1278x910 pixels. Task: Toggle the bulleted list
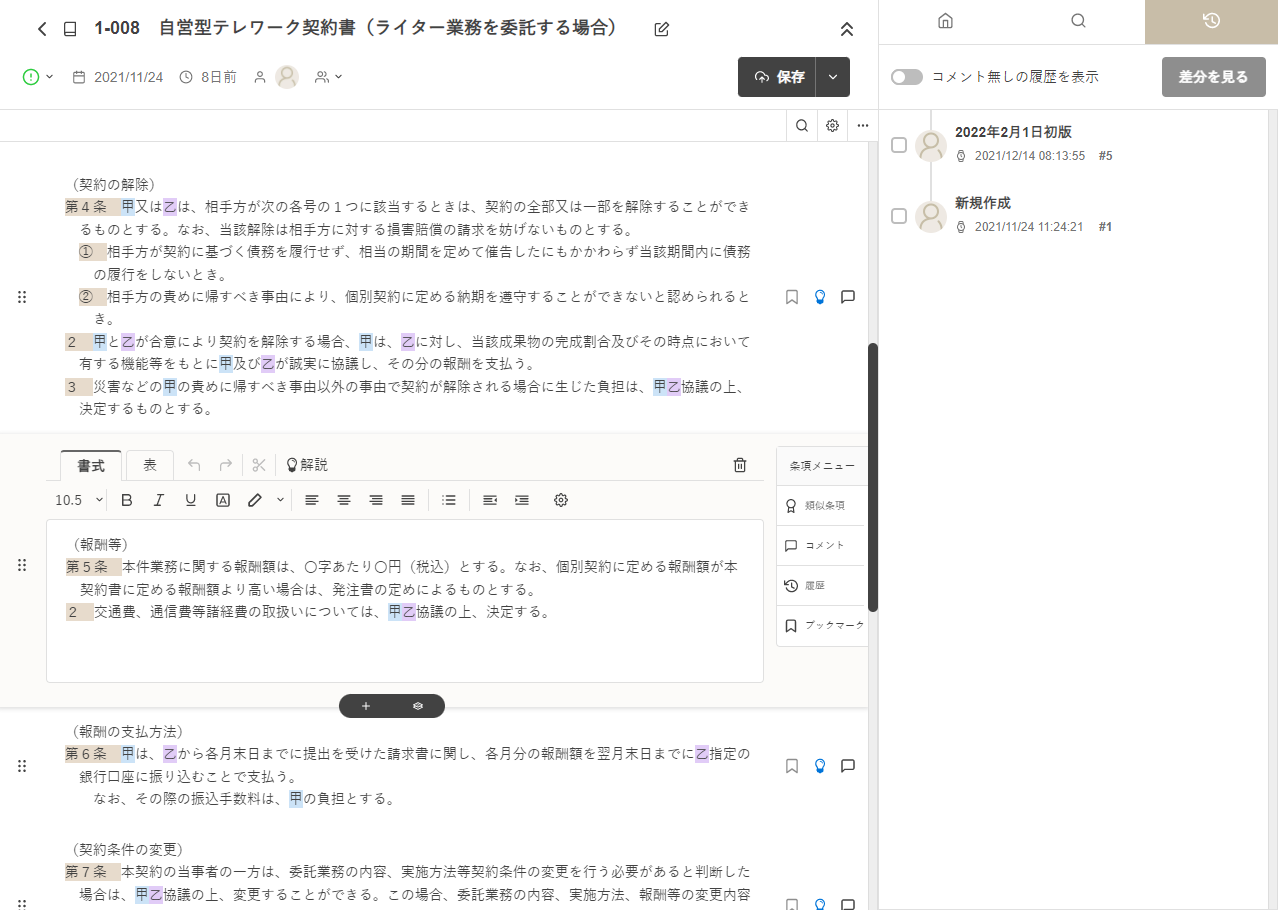(449, 500)
